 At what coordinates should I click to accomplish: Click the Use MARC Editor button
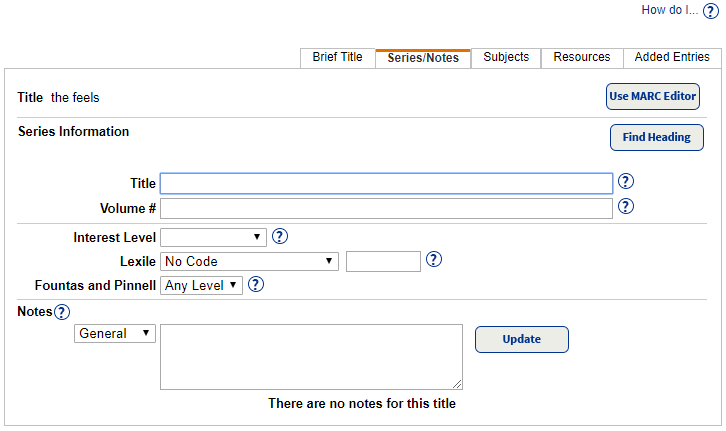point(653,96)
